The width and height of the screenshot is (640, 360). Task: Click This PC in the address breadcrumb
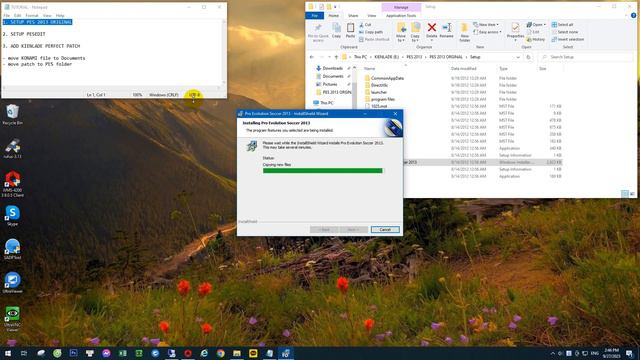360,57
